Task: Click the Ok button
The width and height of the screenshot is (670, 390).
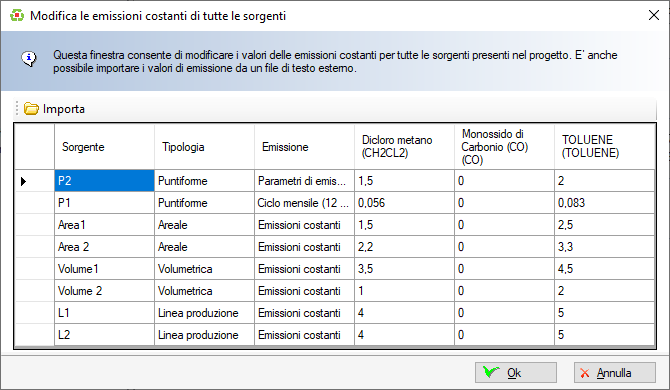Action: (516, 372)
